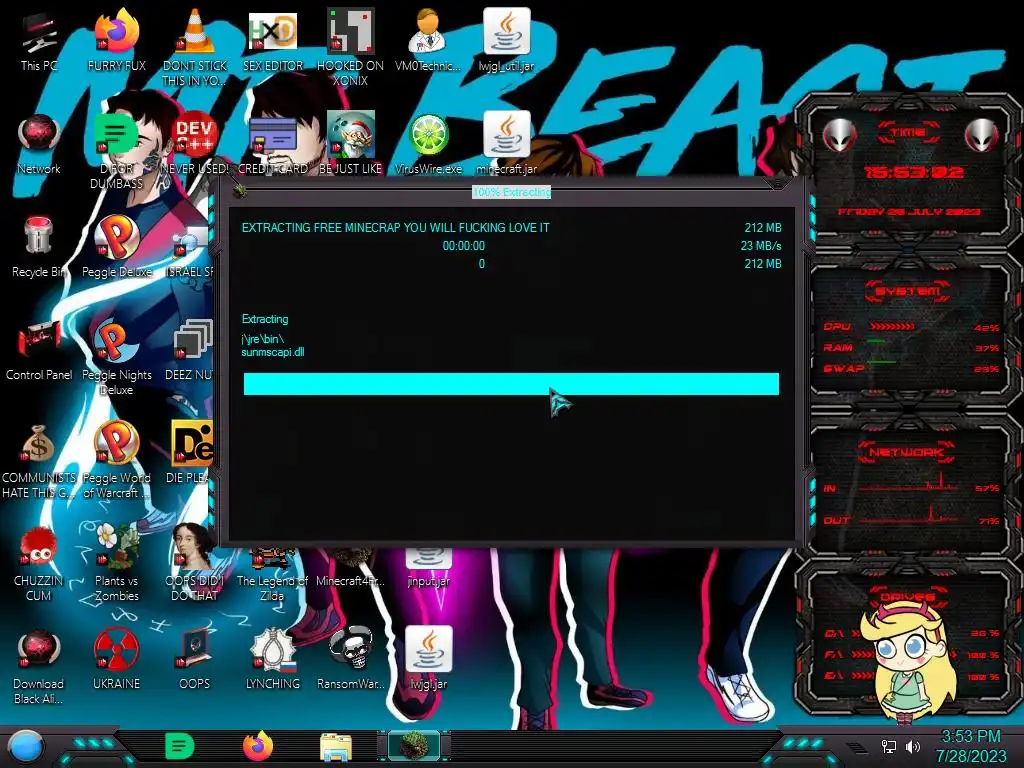Viewport: 1024px width, 768px height.
Task: Open the RansomWar... skull shortcut
Action: click(350, 660)
